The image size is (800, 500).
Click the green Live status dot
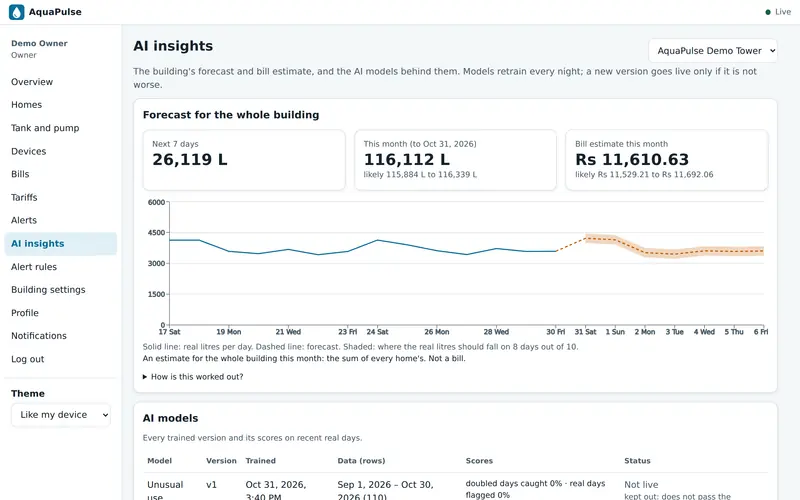(768, 12)
